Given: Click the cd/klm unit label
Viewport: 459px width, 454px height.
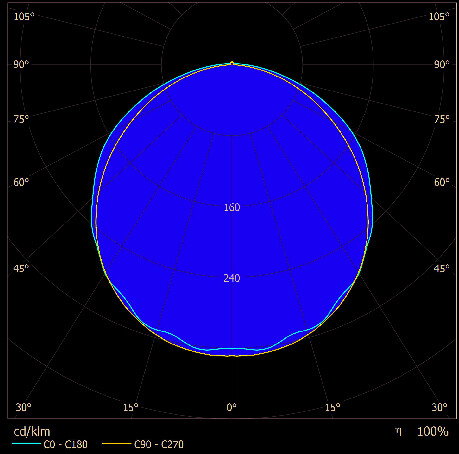Looking at the screenshot, I should 32,432.
